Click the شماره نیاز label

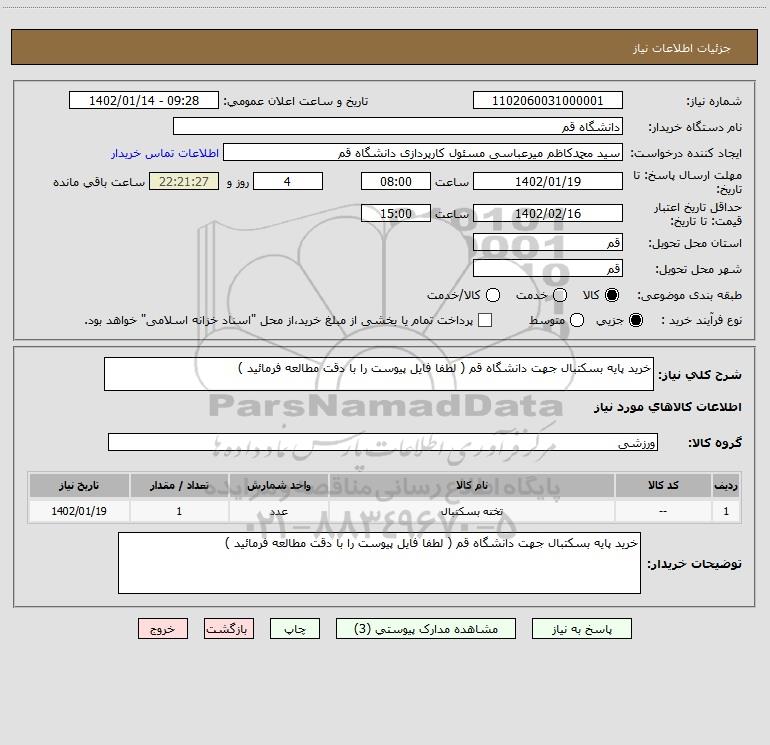click(714, 102)
